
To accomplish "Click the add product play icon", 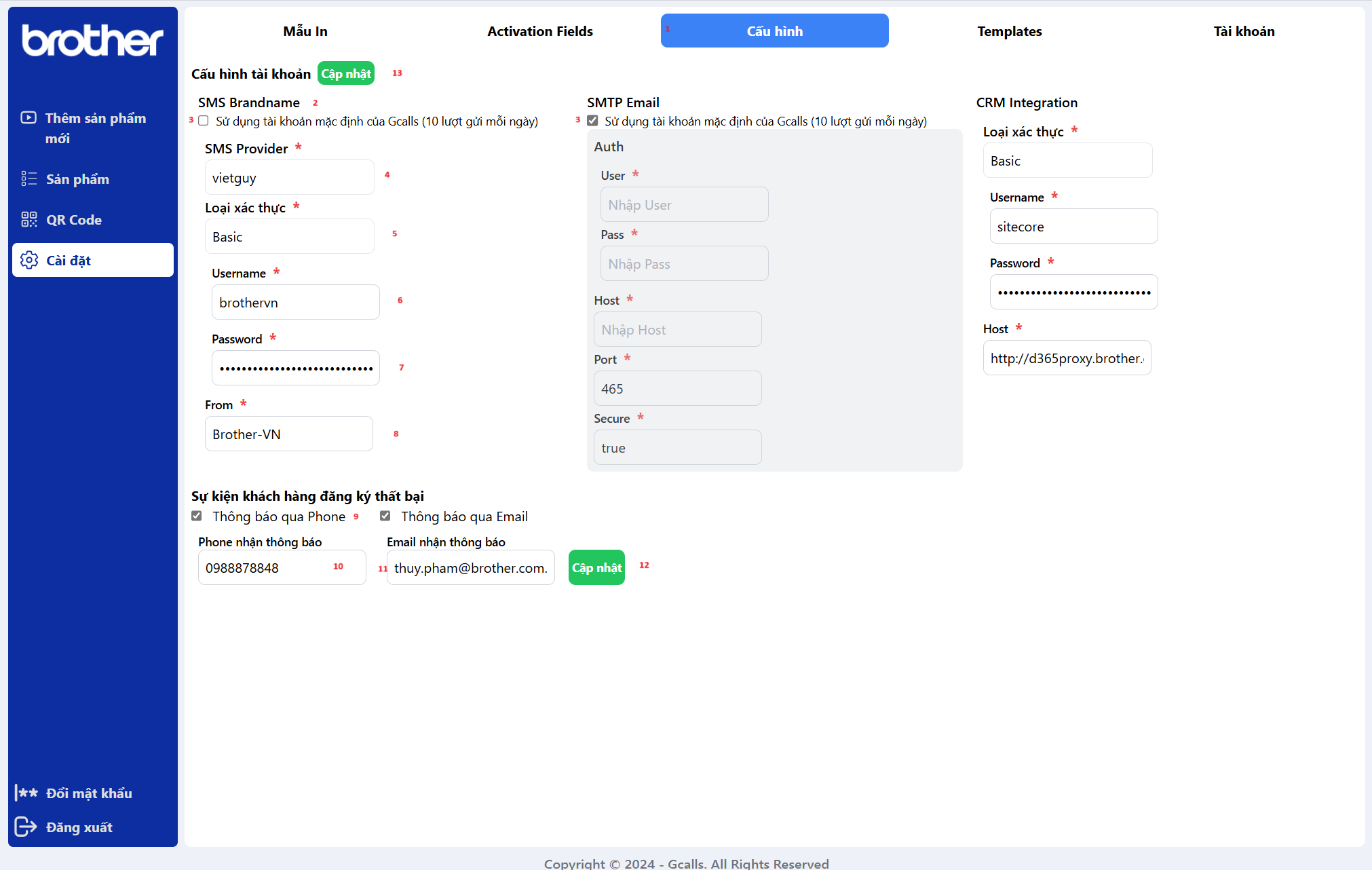I will [x=28, y=117].
